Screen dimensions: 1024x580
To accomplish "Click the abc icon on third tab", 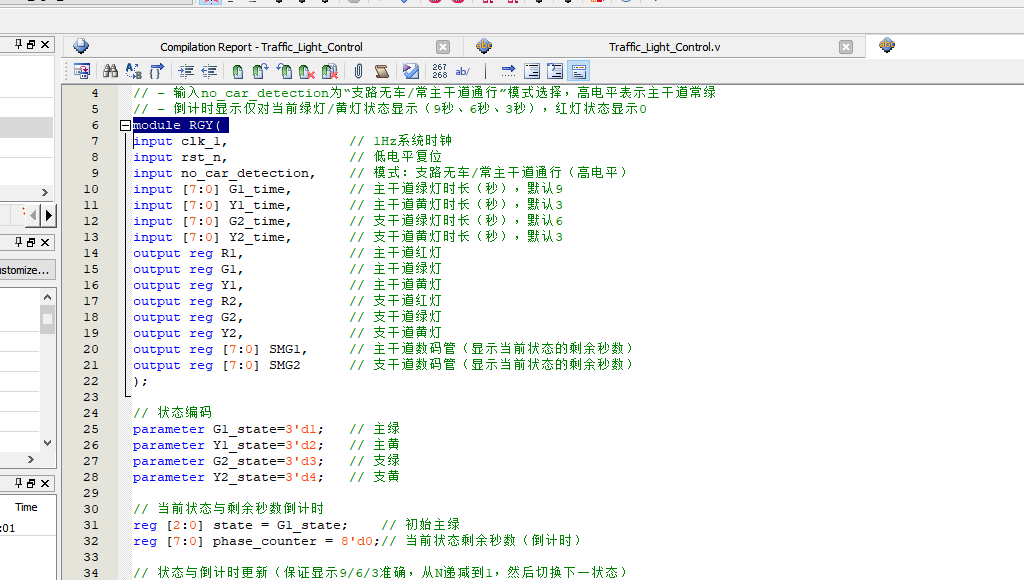I will [887, 45].
